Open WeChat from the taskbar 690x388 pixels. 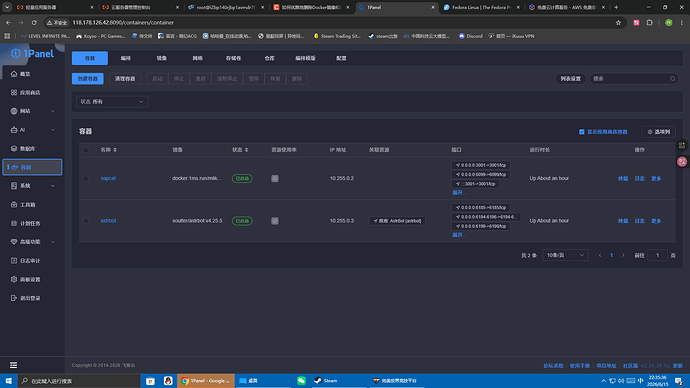click(301, 381)
